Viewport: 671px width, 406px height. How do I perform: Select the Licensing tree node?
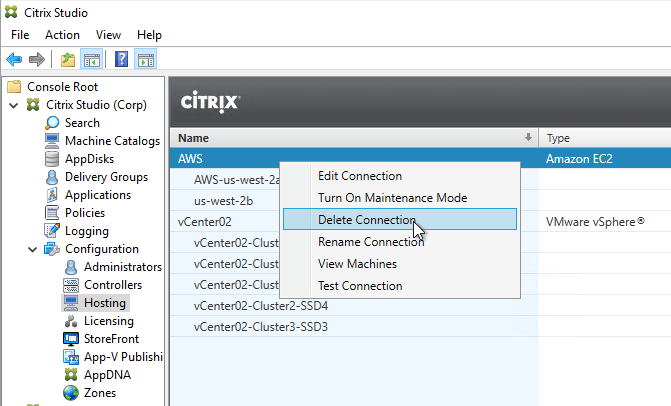[109, 321]
